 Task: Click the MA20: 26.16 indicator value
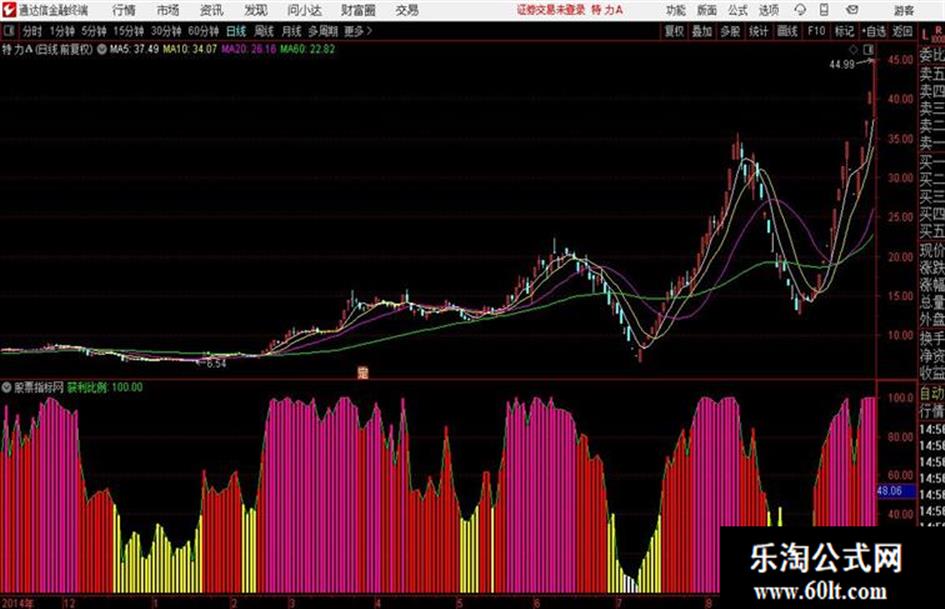click(248, 49)
